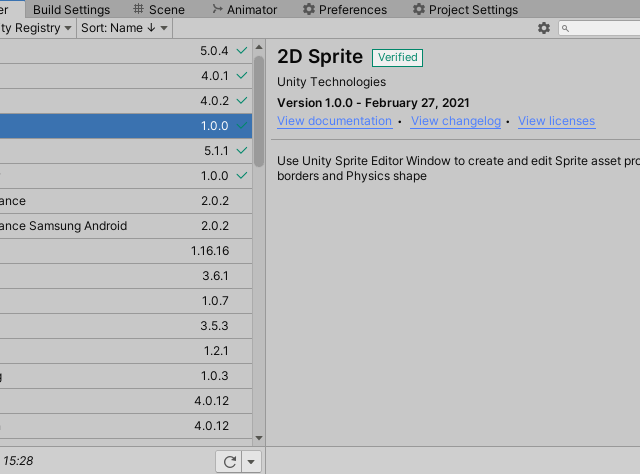The width and height of the screenshot is (640, 474).
Task: Click the Unity Technologies author text
Action: pos(331,82)
